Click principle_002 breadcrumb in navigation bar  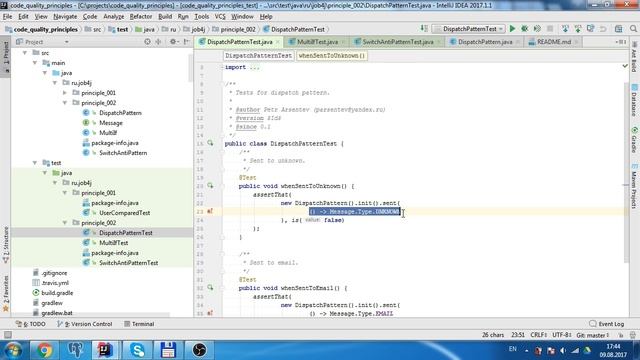click(234, 29)
